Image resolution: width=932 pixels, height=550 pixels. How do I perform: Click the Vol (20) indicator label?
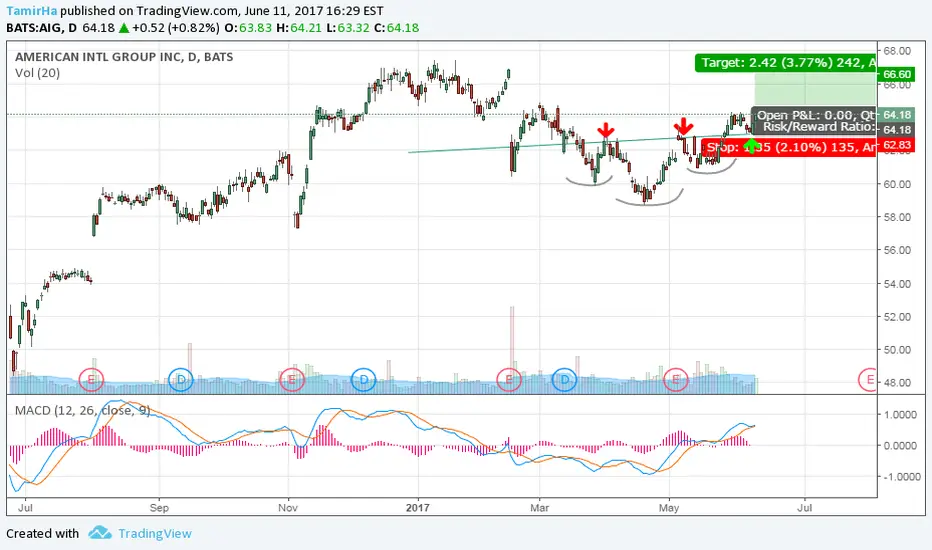pyautogui.click(x=37, y=73)
